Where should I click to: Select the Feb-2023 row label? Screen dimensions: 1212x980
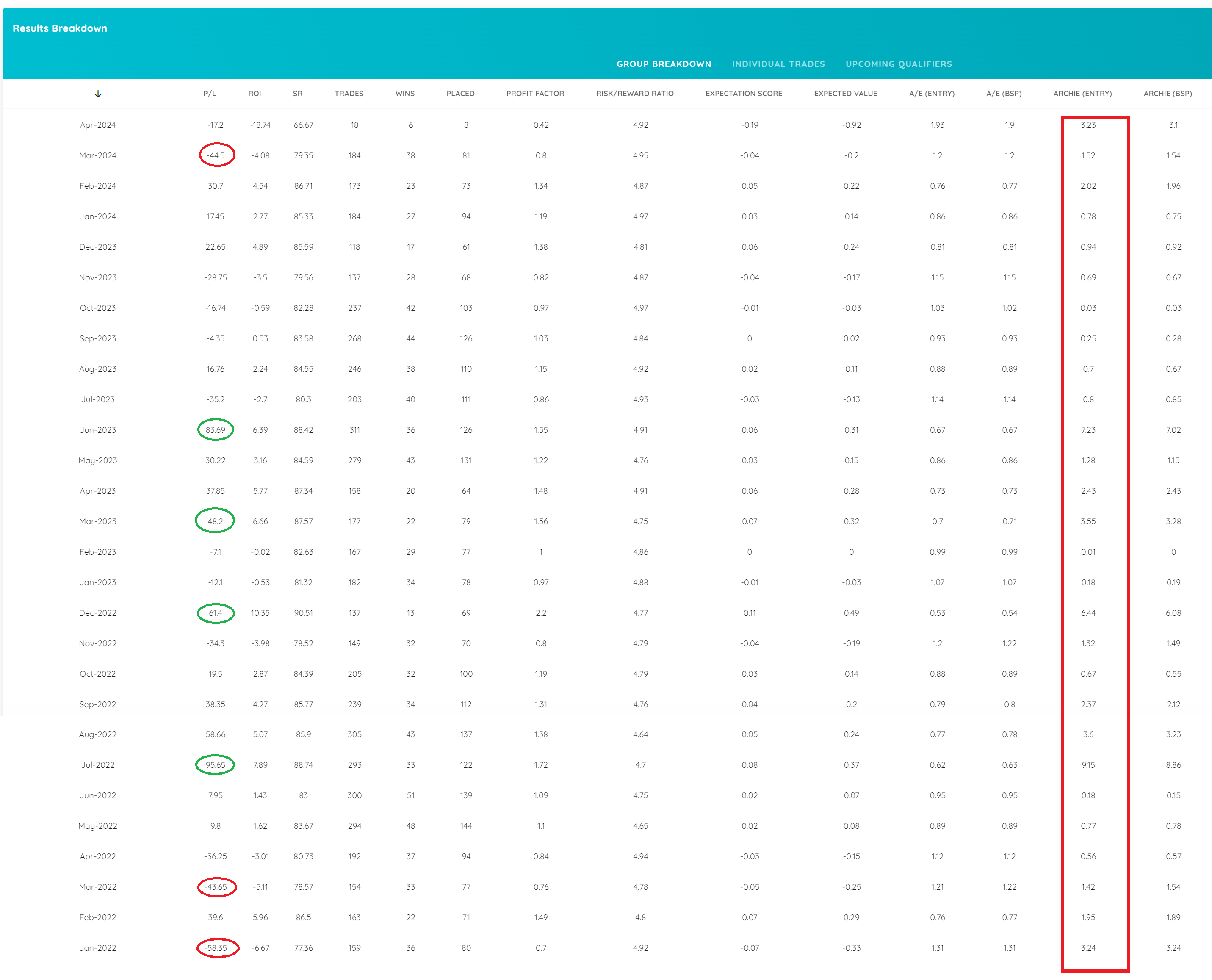(x=98, y=552)
